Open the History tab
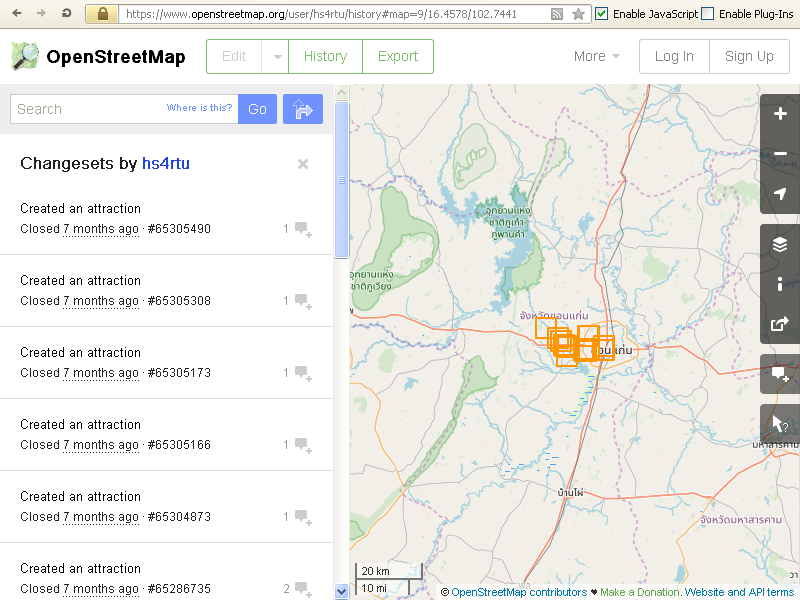 [326, 56]
